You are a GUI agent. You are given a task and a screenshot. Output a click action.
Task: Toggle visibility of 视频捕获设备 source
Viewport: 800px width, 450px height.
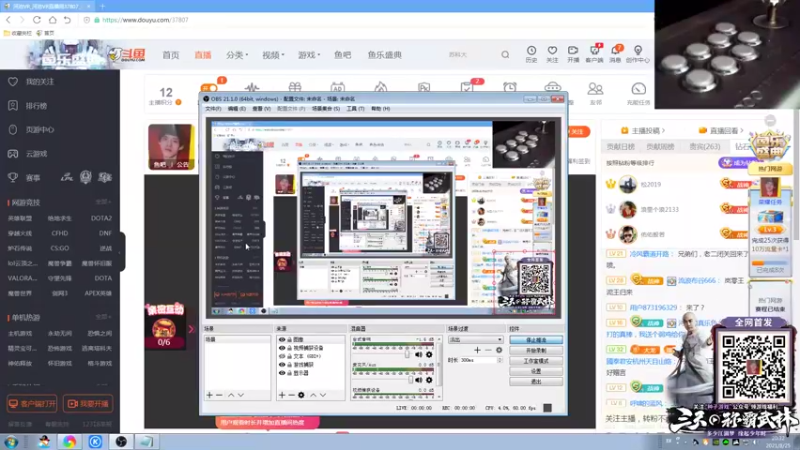[282, 348]
